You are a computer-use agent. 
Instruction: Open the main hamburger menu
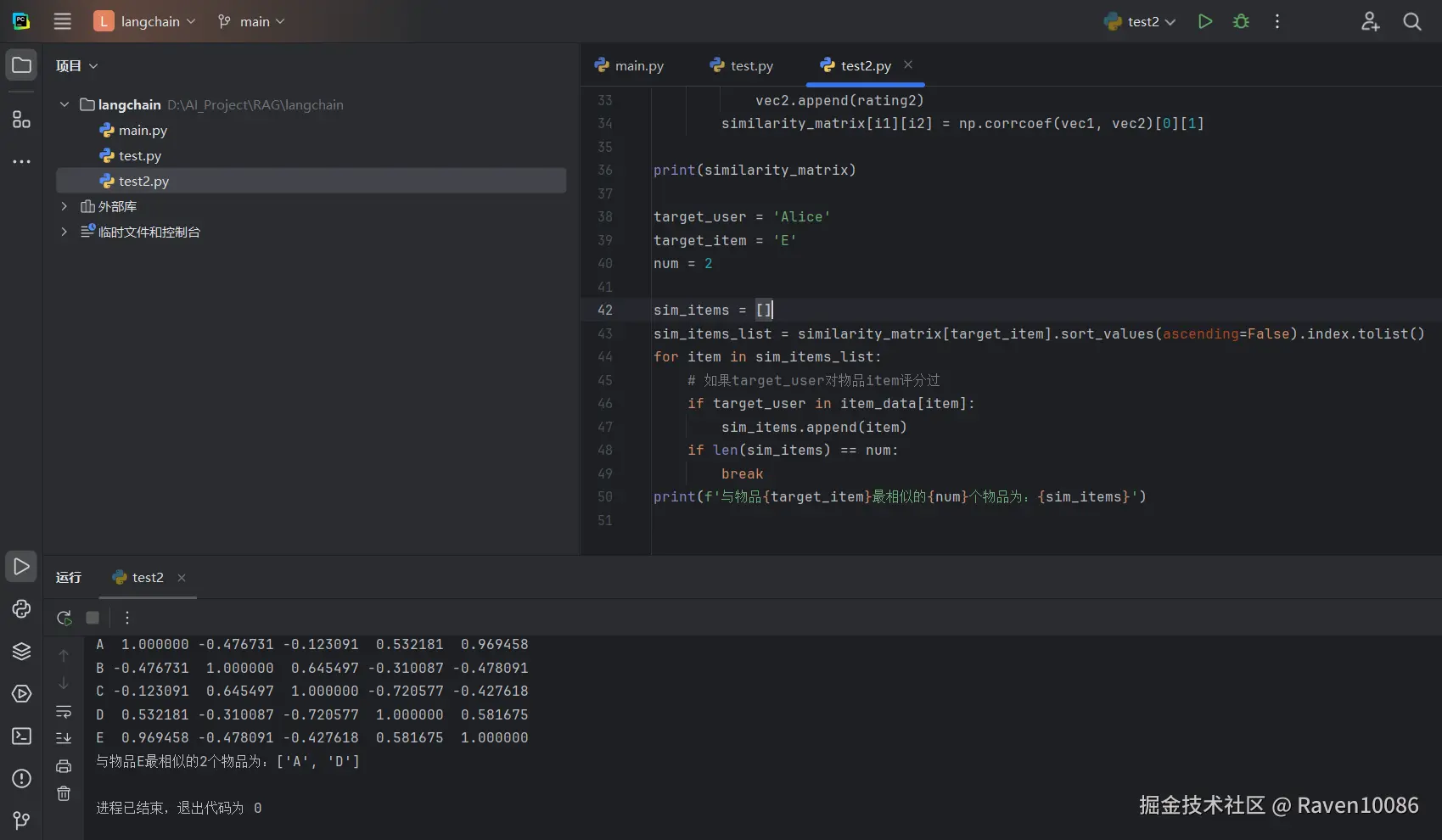[x=63, y=21]
